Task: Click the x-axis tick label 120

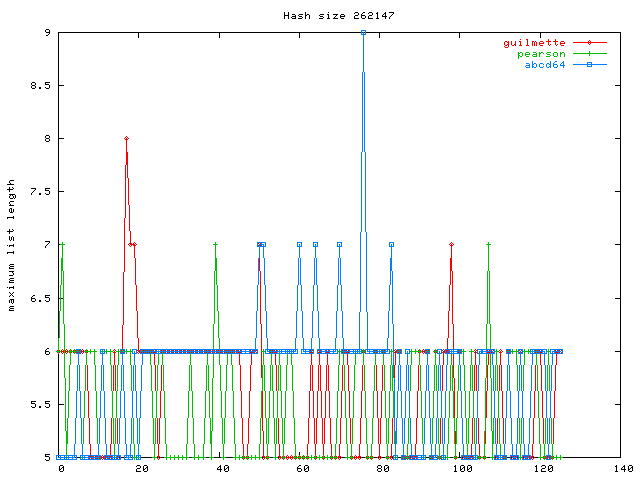Action: point(542,469)
